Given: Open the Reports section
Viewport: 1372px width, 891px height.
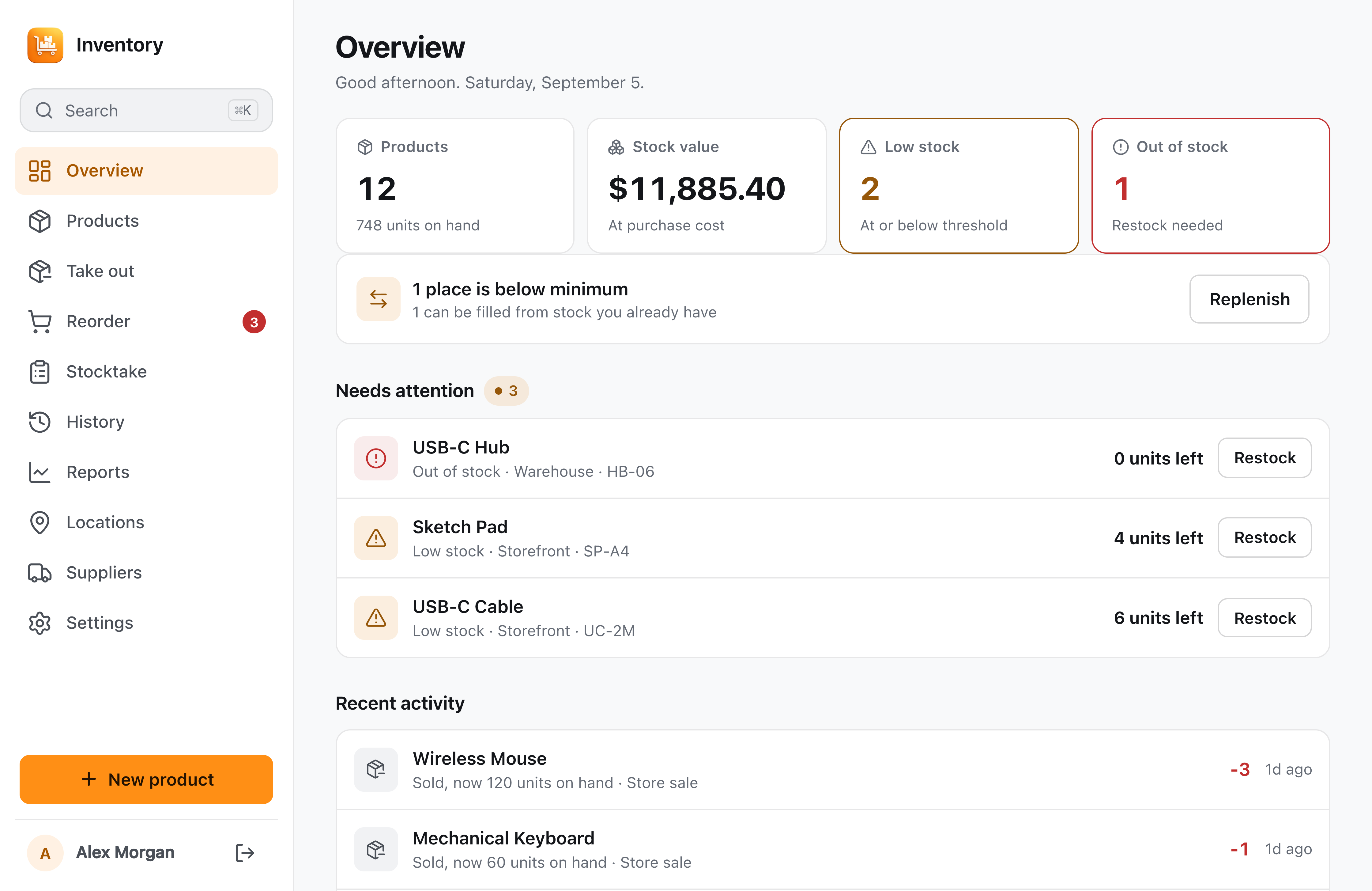Looking at the screenshot, I should click(x=146, y=472).
